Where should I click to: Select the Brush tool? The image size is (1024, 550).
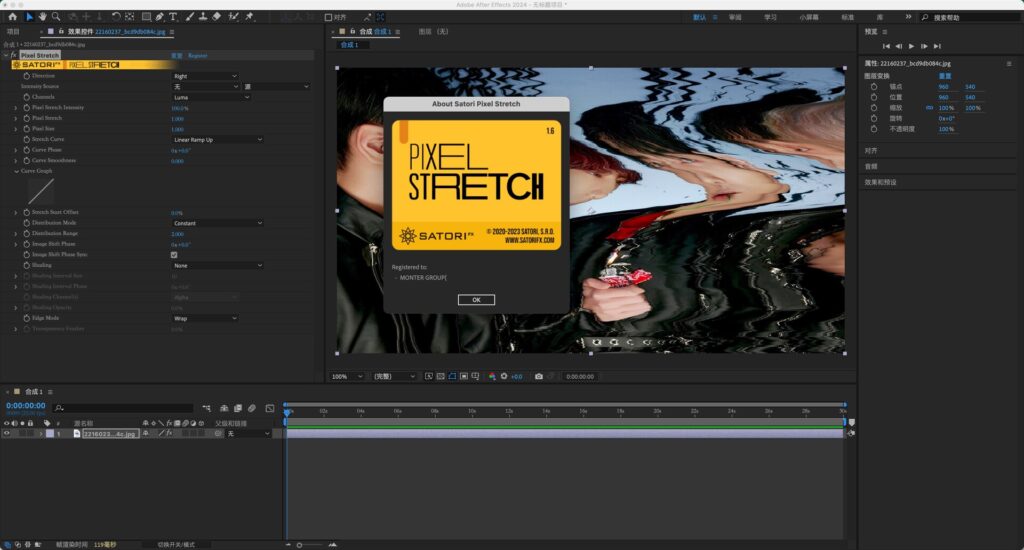point(189,17)
